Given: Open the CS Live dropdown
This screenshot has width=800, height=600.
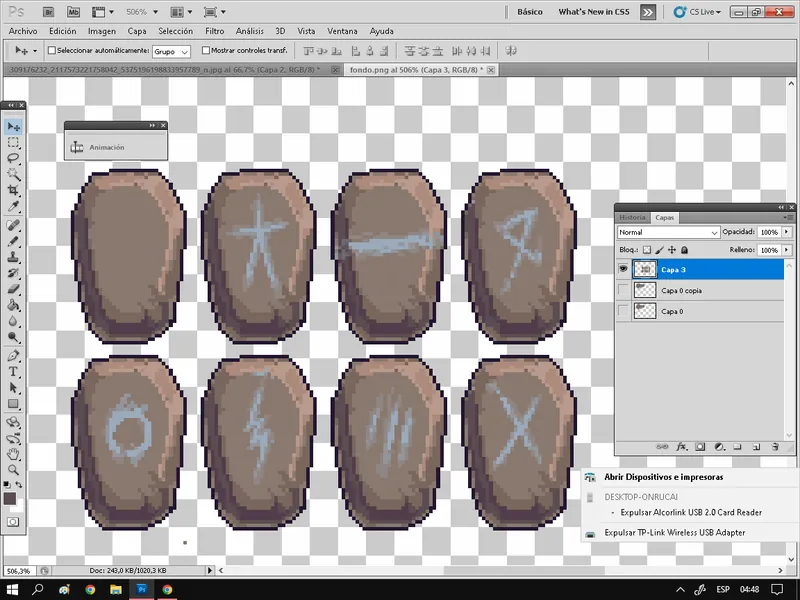Looking at the screenshot, I should pyautogui.click(x=697, y=12).
